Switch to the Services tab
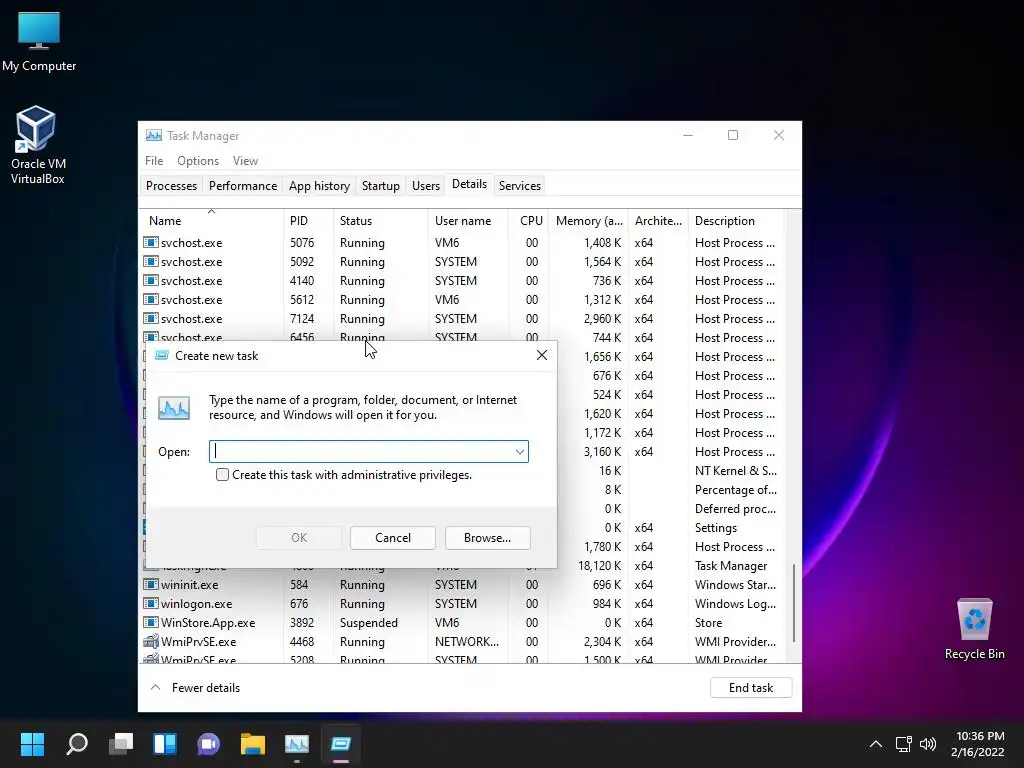 (x=520, y=185)
